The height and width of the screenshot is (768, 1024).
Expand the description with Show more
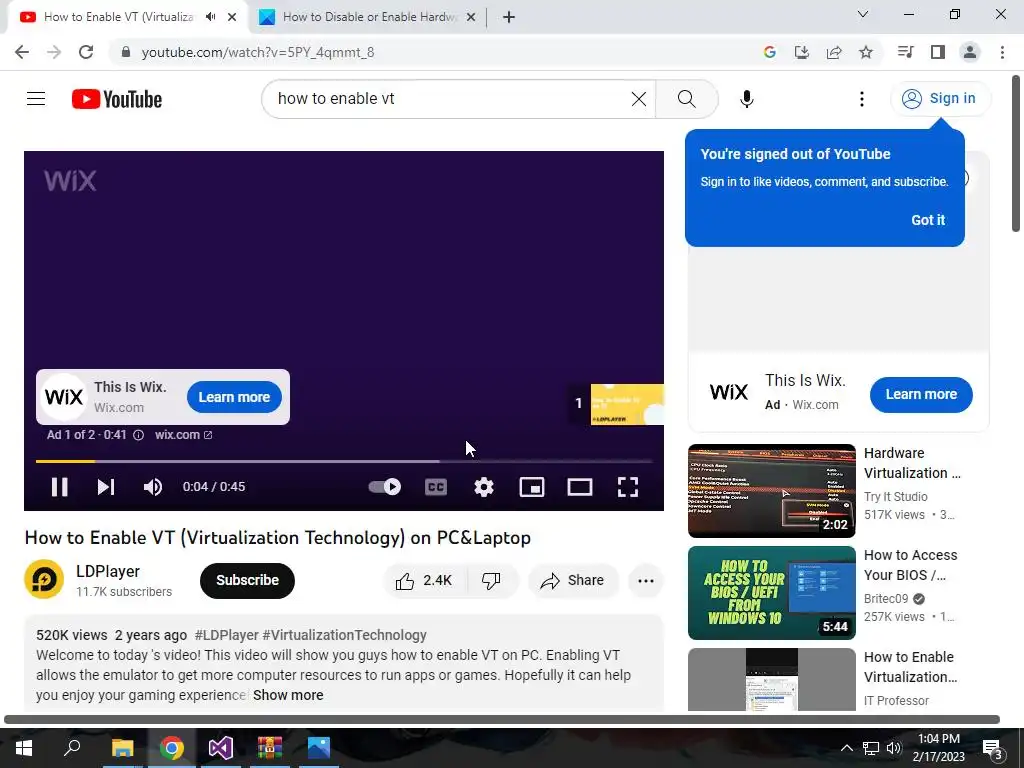(x=288, y=695)
